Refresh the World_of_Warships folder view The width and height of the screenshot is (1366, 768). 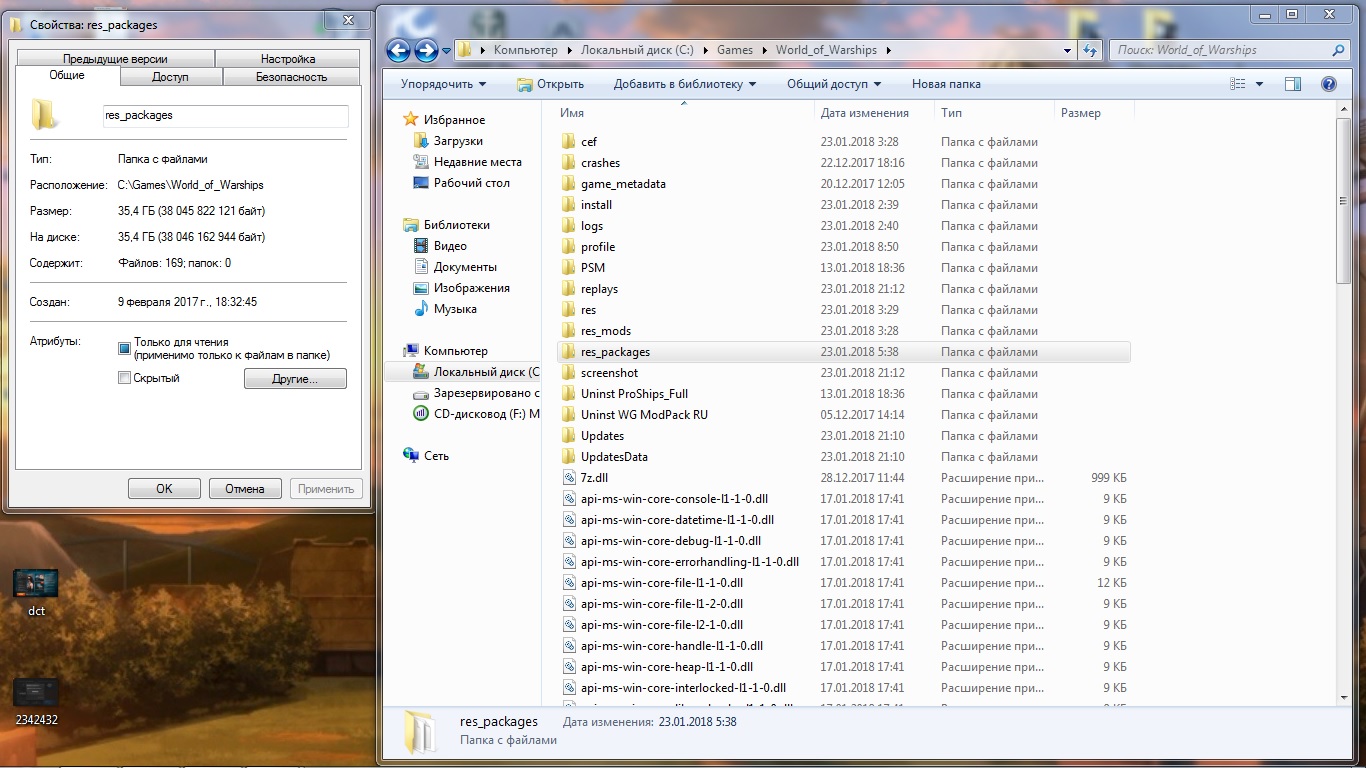1090,50
